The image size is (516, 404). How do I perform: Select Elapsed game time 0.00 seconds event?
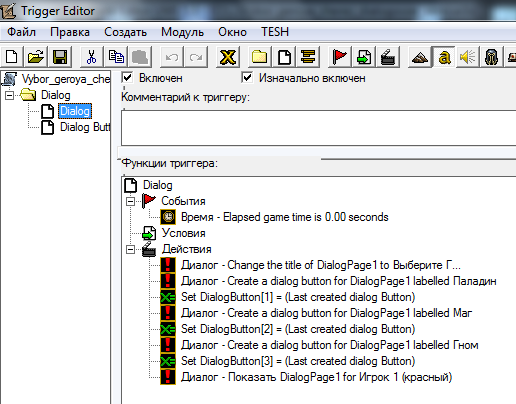pyautogui.click(x=285, y=217)
